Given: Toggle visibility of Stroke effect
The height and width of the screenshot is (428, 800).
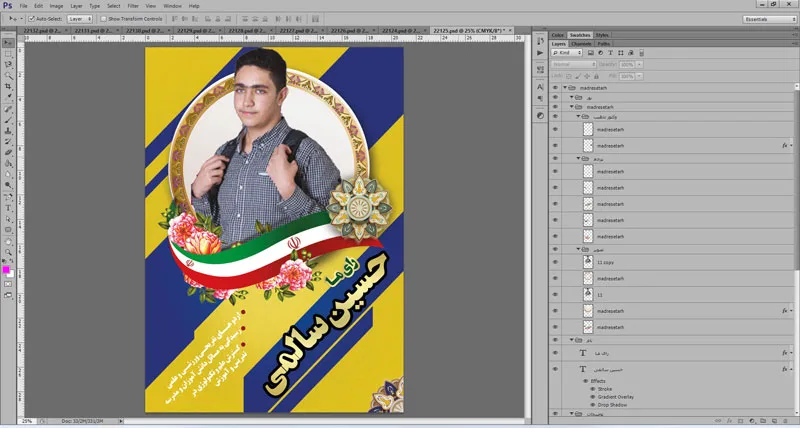Looking at the screenshot, I should point(593,389).
